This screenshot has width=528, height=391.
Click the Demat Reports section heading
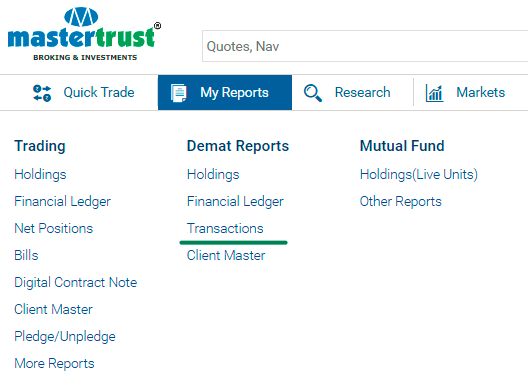[x=238, y=146]
